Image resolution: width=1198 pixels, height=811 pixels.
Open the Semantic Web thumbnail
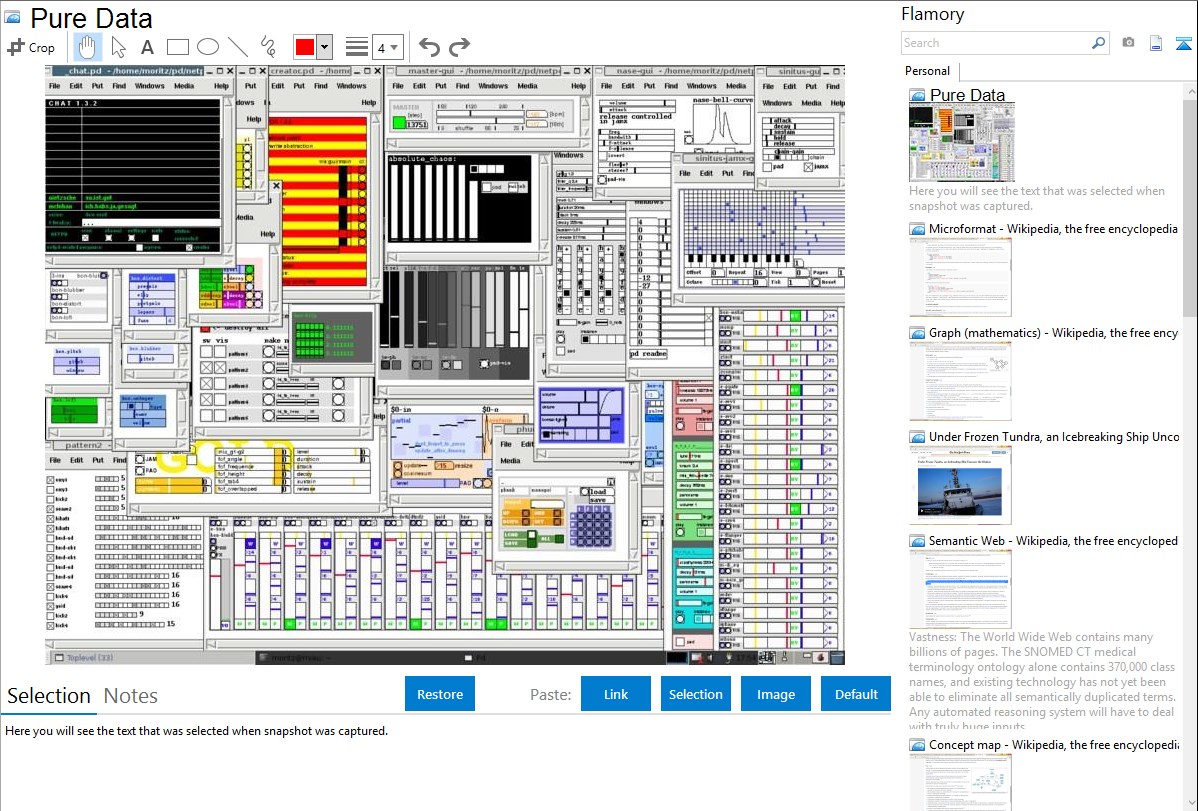coord(960,589)
